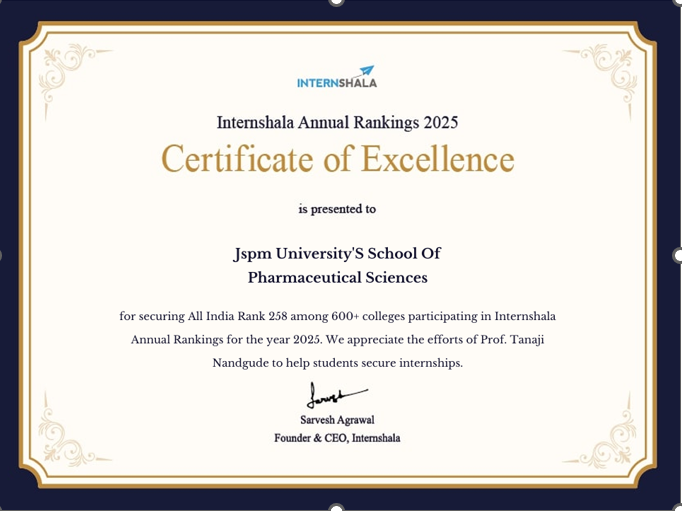Select the right-middle image selection handle
The height and width of the screenshot is (511, 682).
click(x=679, y=255)
